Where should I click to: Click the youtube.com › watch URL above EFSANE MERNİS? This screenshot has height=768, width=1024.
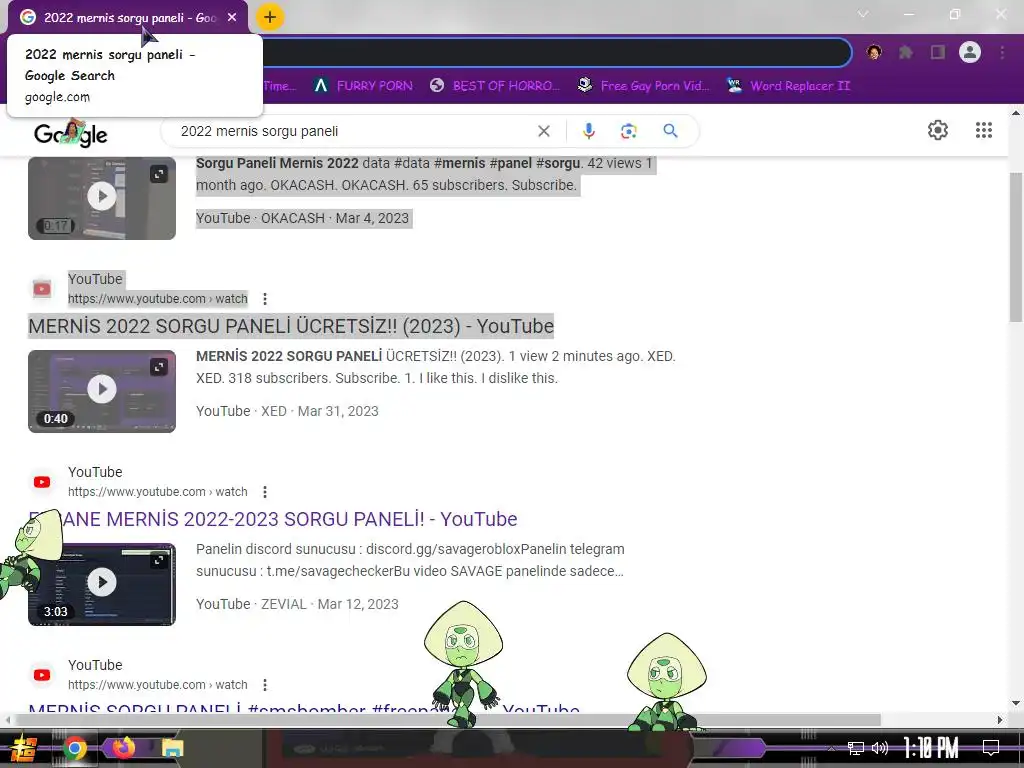[x=157, y=492]
